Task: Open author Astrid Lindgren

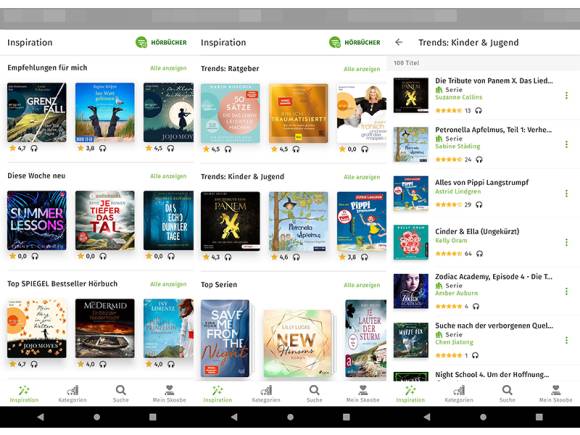Action: [458, 191]
